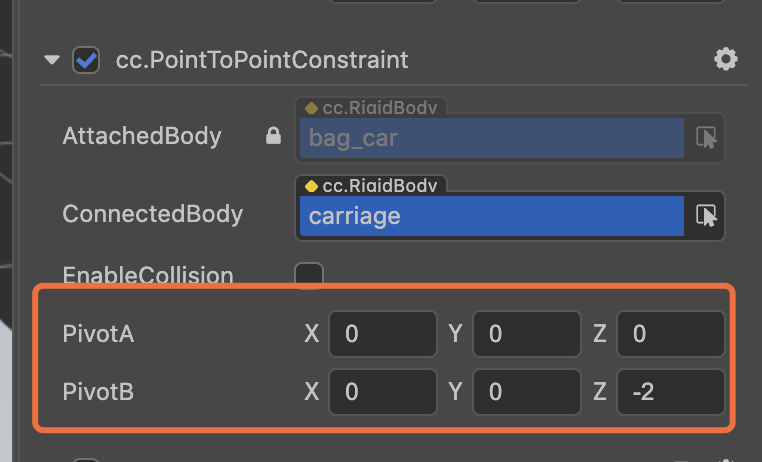Click the cc.RigidBody type tag above bag_car
The height and width of the screenshot is (462, 762).
[x=371, y=107]
